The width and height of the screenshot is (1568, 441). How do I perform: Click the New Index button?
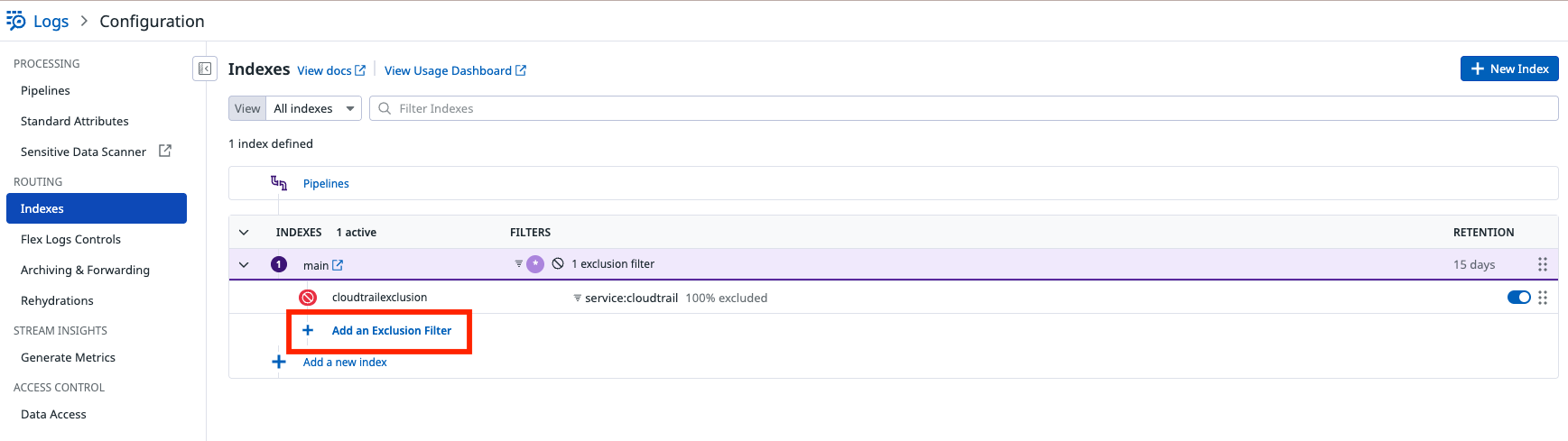[x=1508, y=69]
